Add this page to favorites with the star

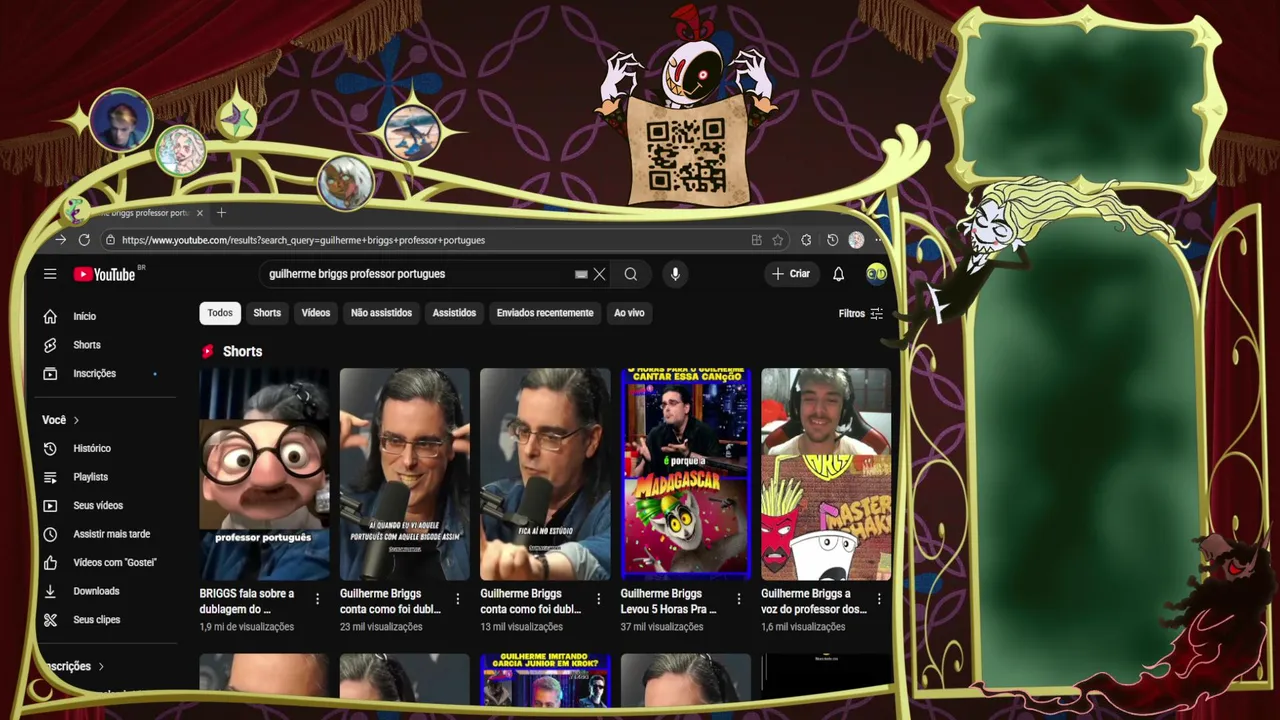coord(777,240)
